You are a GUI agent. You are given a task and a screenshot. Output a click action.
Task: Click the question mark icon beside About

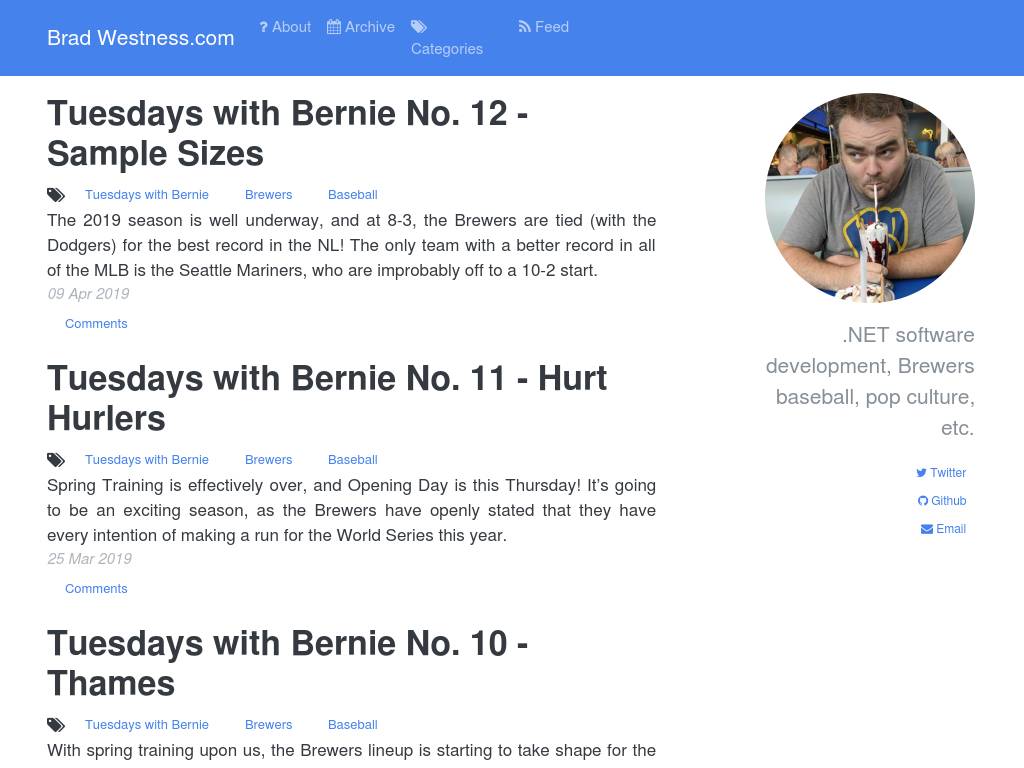(264, 27)
